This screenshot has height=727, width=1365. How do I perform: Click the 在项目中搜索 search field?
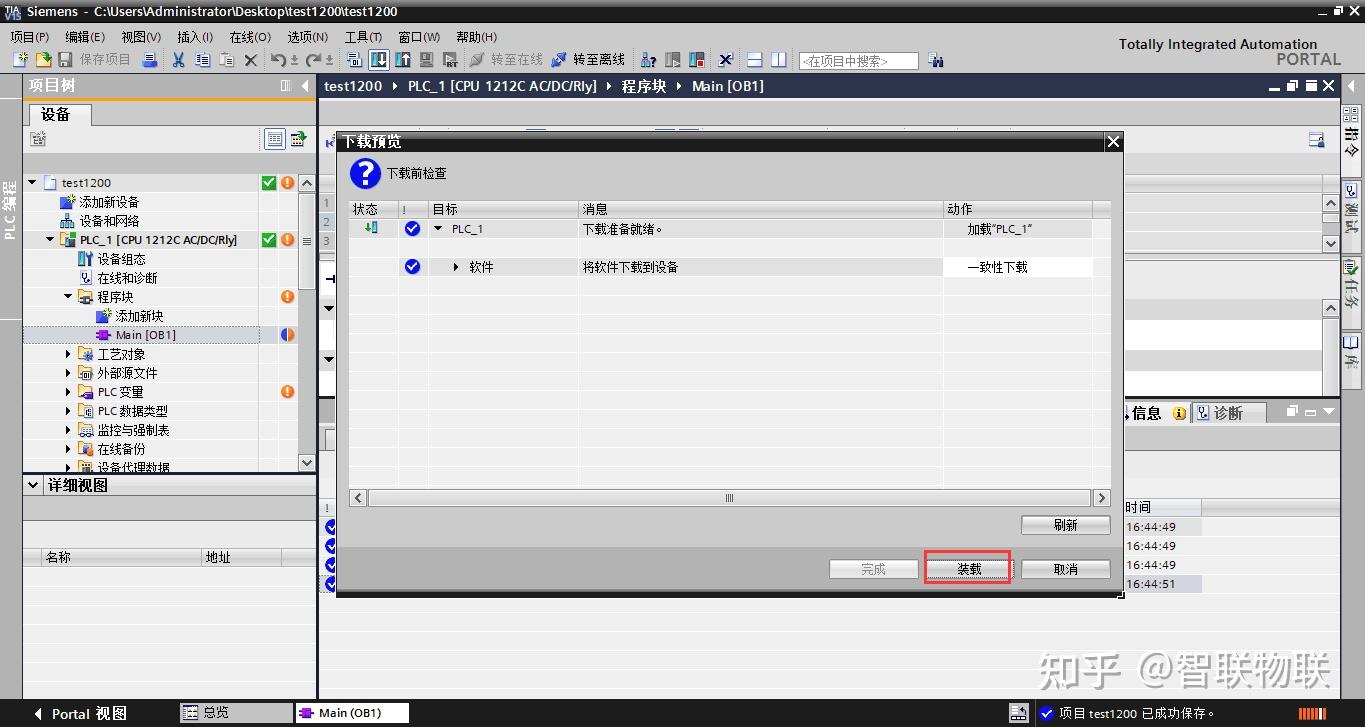coord(859,60)
